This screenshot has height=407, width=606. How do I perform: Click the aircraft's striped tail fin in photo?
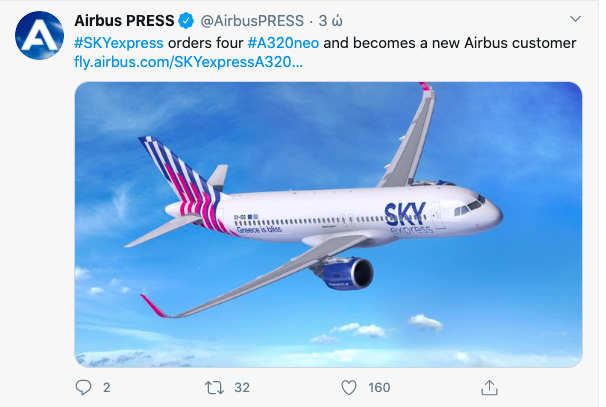click(180, 180)
